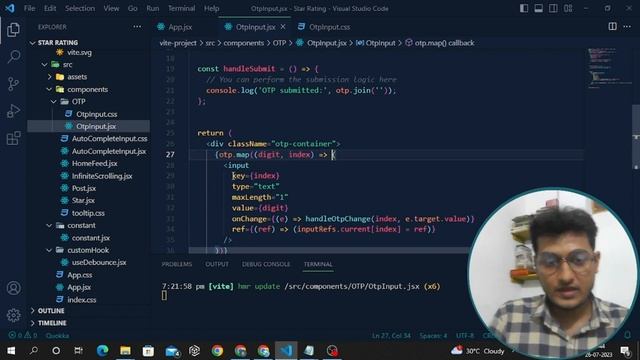Switch to the OUTPUT panel tab
Screen dimensions: 640x360
pos(217,264)
